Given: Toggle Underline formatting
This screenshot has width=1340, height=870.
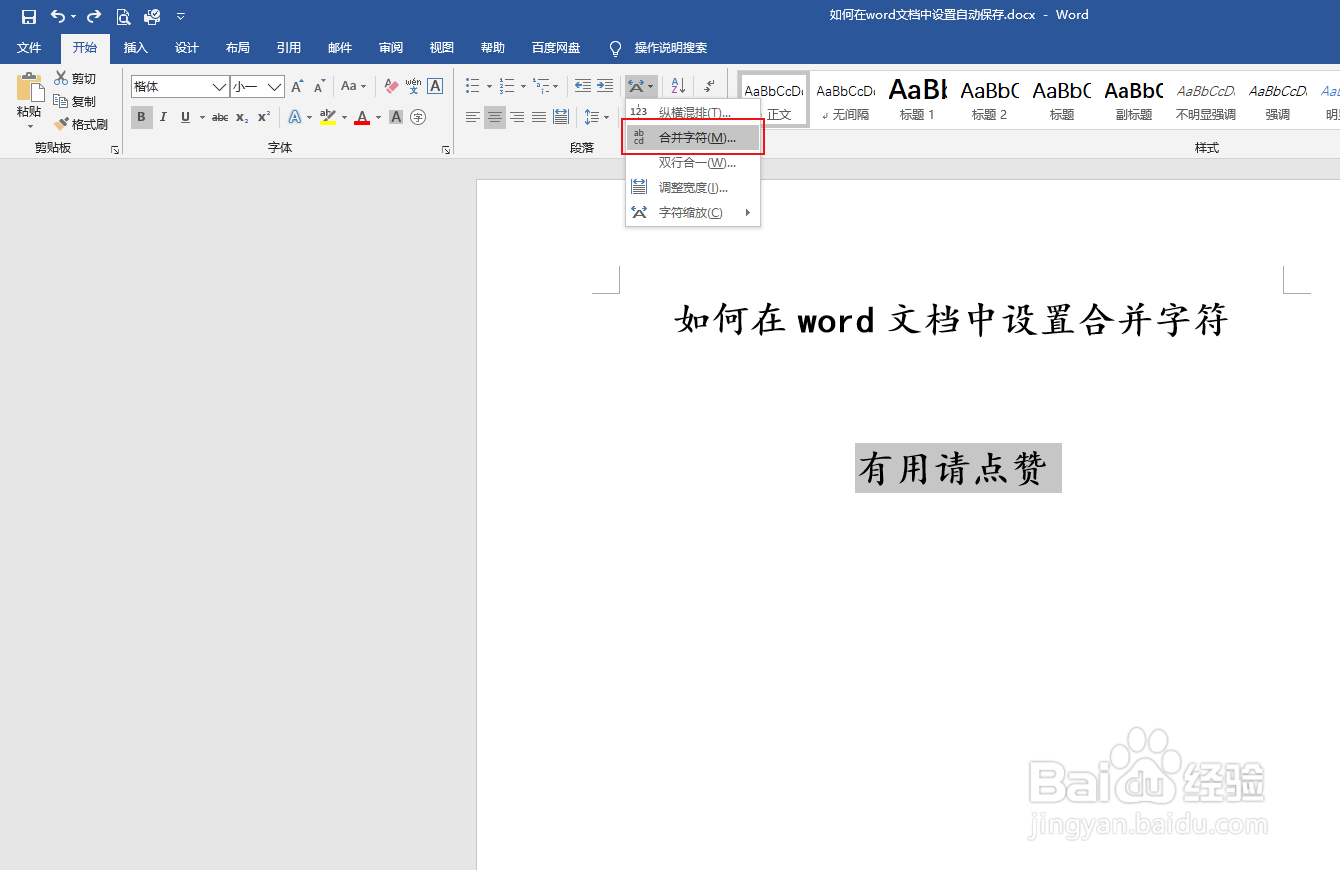Looking at the screenshot, I should 185,118.
